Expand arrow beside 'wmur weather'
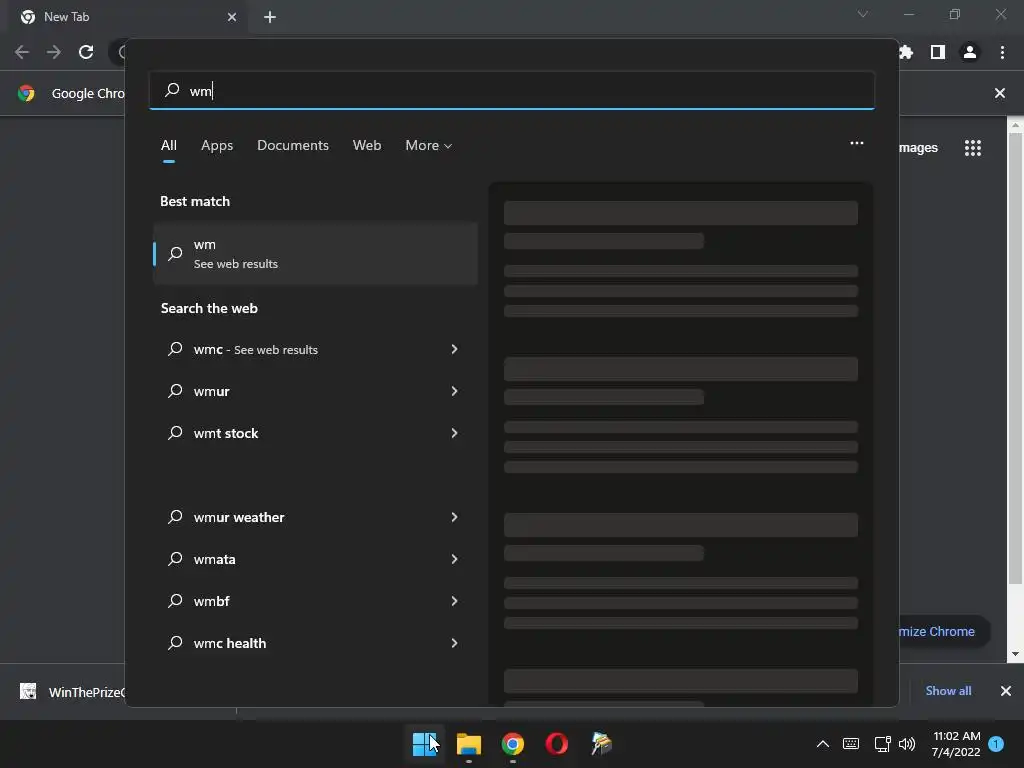The height and width of the screenshot is (768, 1024). [x=455, y=517]
